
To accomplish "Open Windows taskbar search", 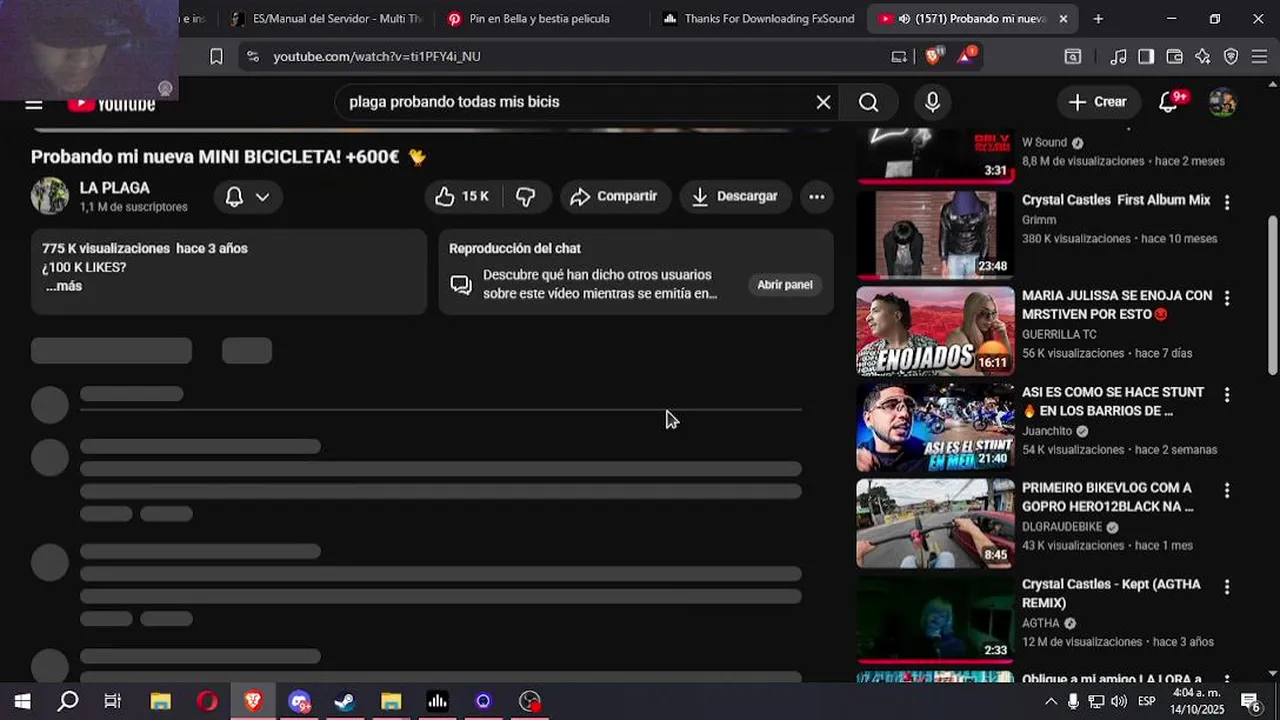I will coord(68,702).
